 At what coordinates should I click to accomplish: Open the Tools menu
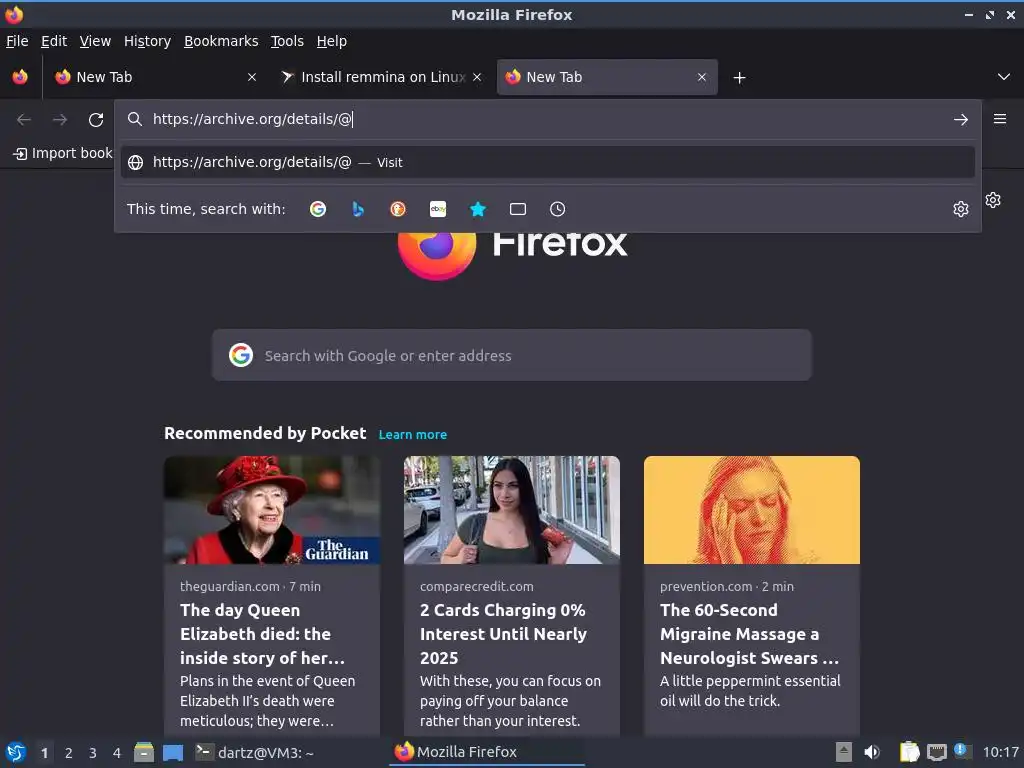(287, 41)
